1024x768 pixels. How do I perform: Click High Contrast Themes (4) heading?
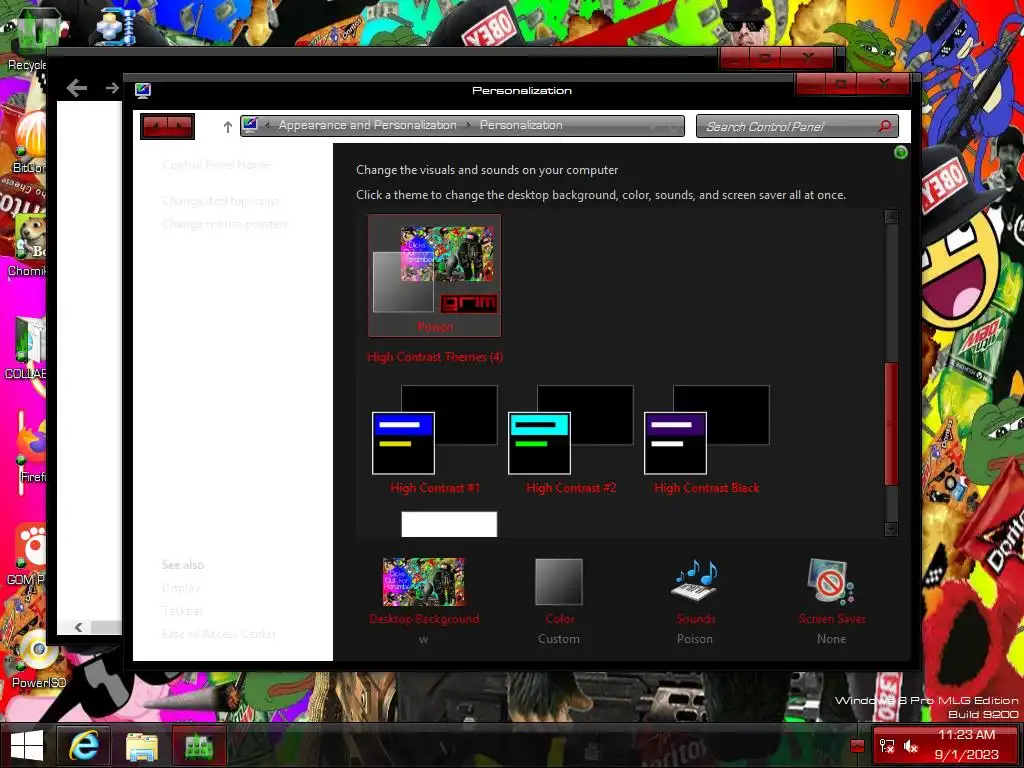(435, 357)
